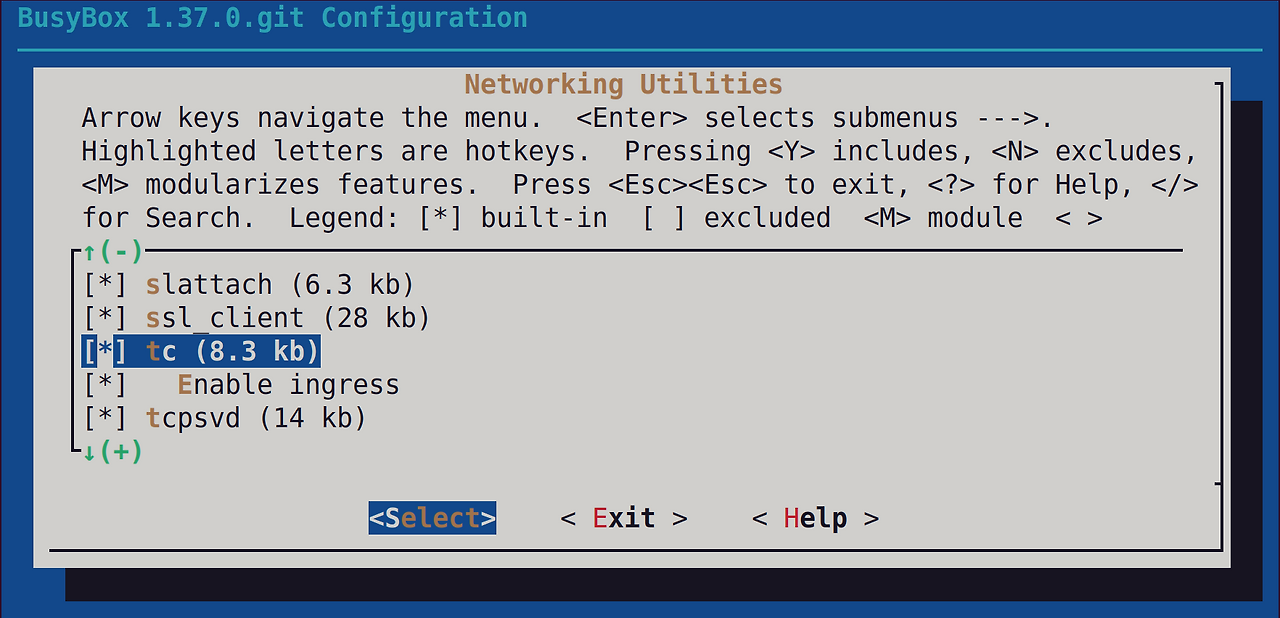Select the ssl_client (28 kb) entry

pyautogui.click(x=288, y=318)
